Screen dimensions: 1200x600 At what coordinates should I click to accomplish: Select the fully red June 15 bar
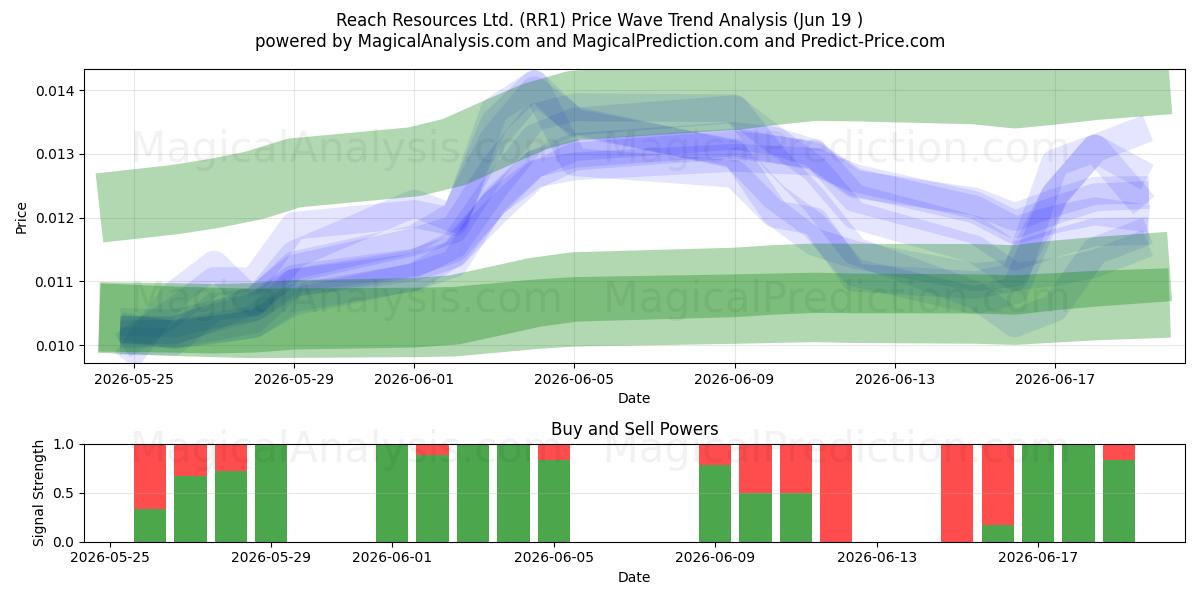[957, 493]
